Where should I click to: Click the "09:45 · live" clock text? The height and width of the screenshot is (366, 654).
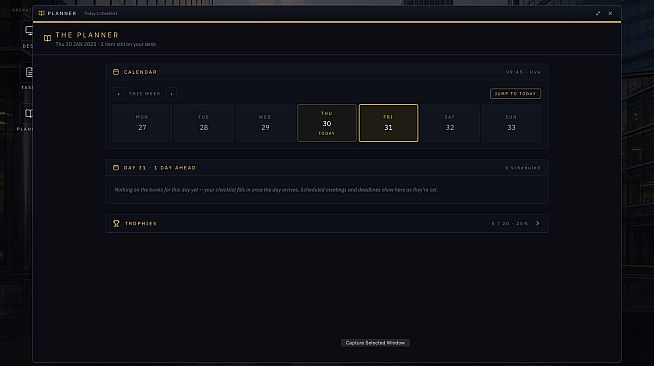pyautogui.click(x=523, y=72)
